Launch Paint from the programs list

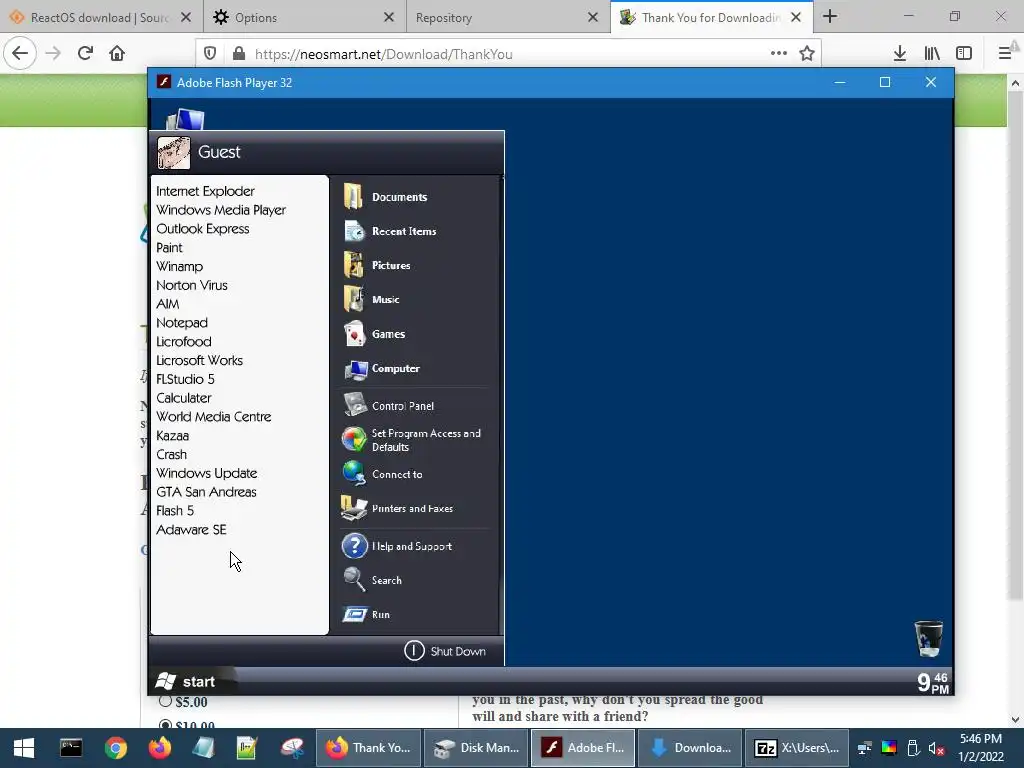coord(169,248)
